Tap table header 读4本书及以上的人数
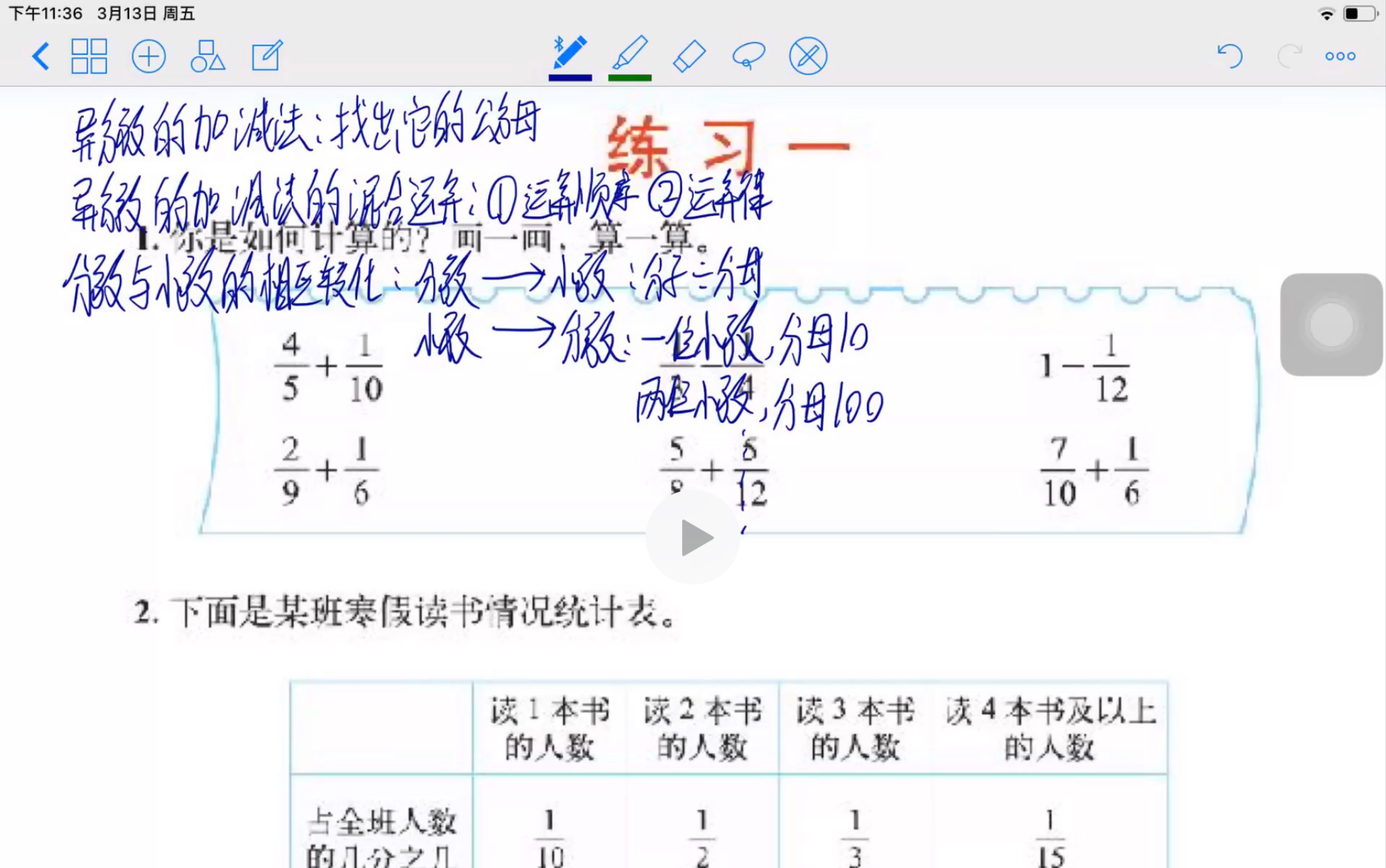Viewport: 1386px width, 868px height. [1051, 728]
